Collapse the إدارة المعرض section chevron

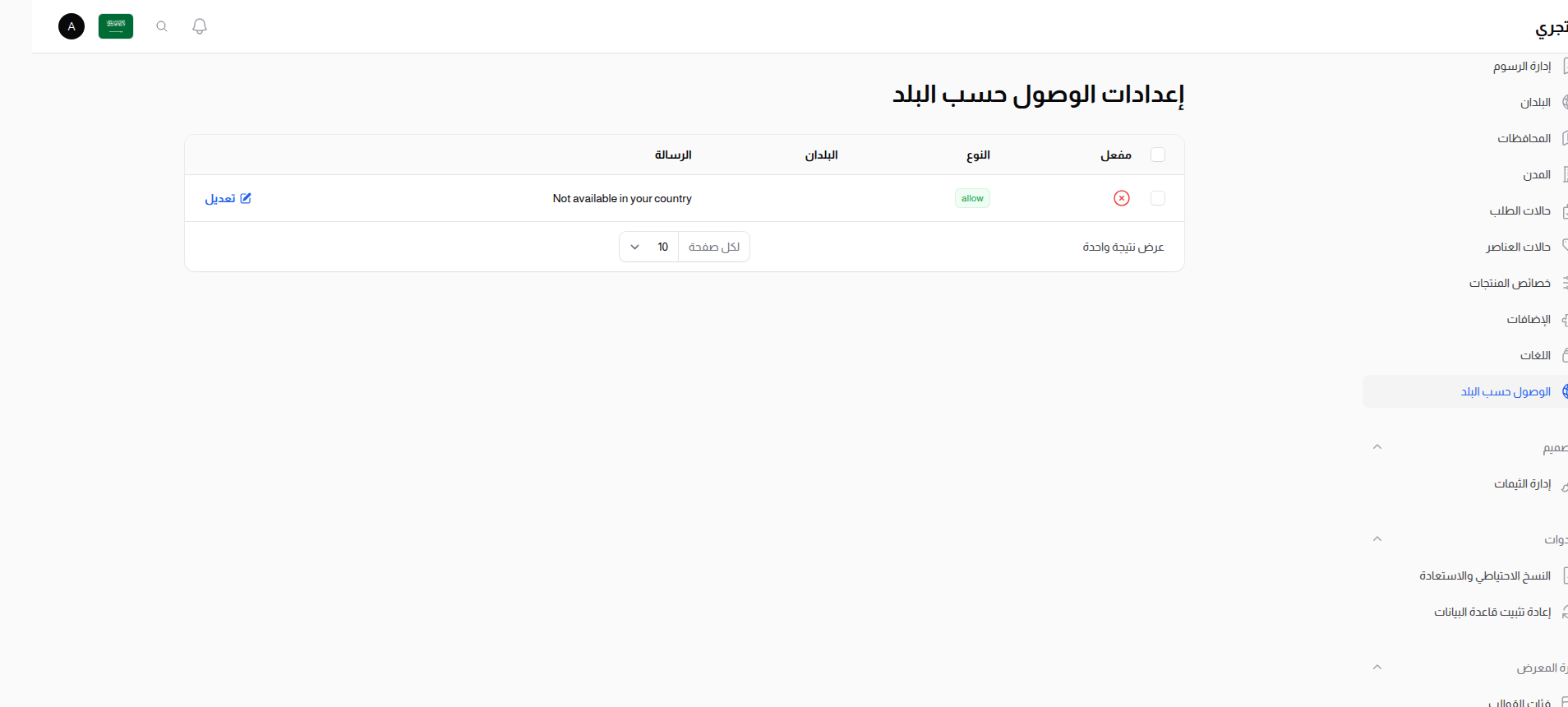pos(1377,668)
